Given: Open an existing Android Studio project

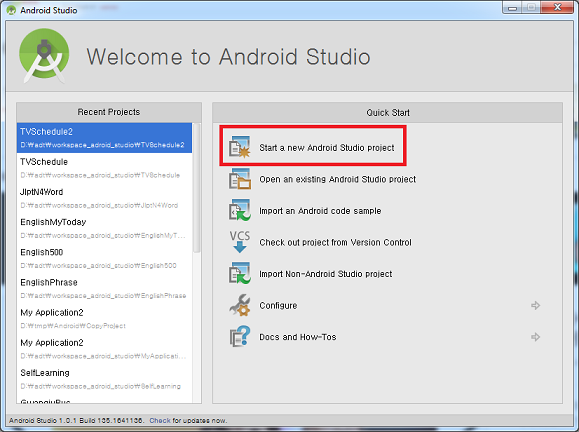Looking at the screenshot, I should (338, 179).
